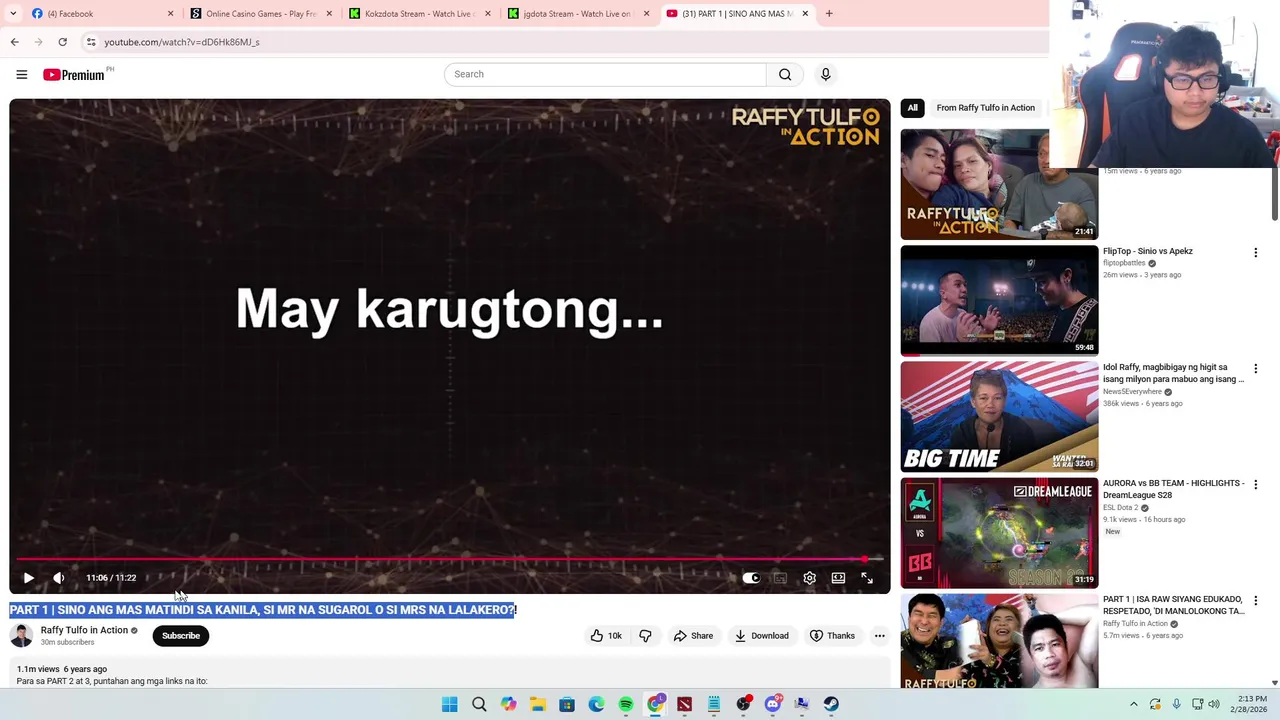Switch to the Kokzdota Stream tab
This screenshot has width=1280, height=720.
(x=418, y=14)
